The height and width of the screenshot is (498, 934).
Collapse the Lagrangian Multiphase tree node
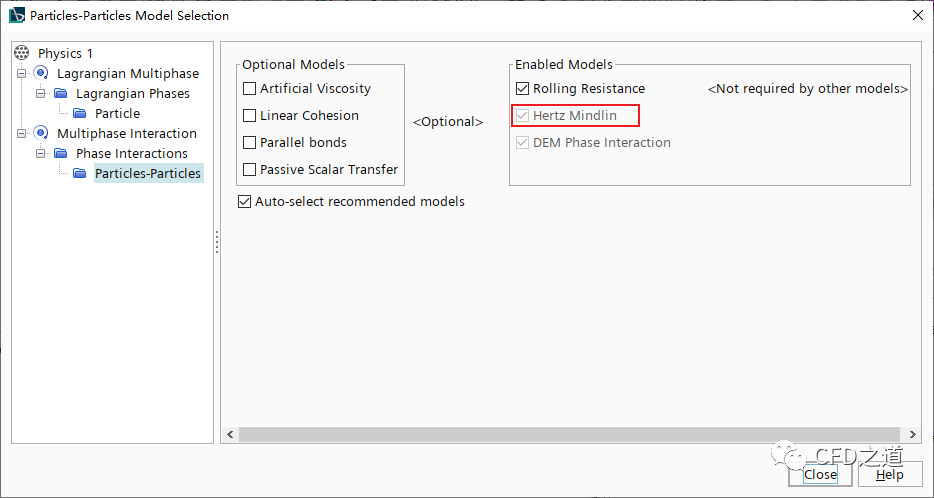pos(22,73)
